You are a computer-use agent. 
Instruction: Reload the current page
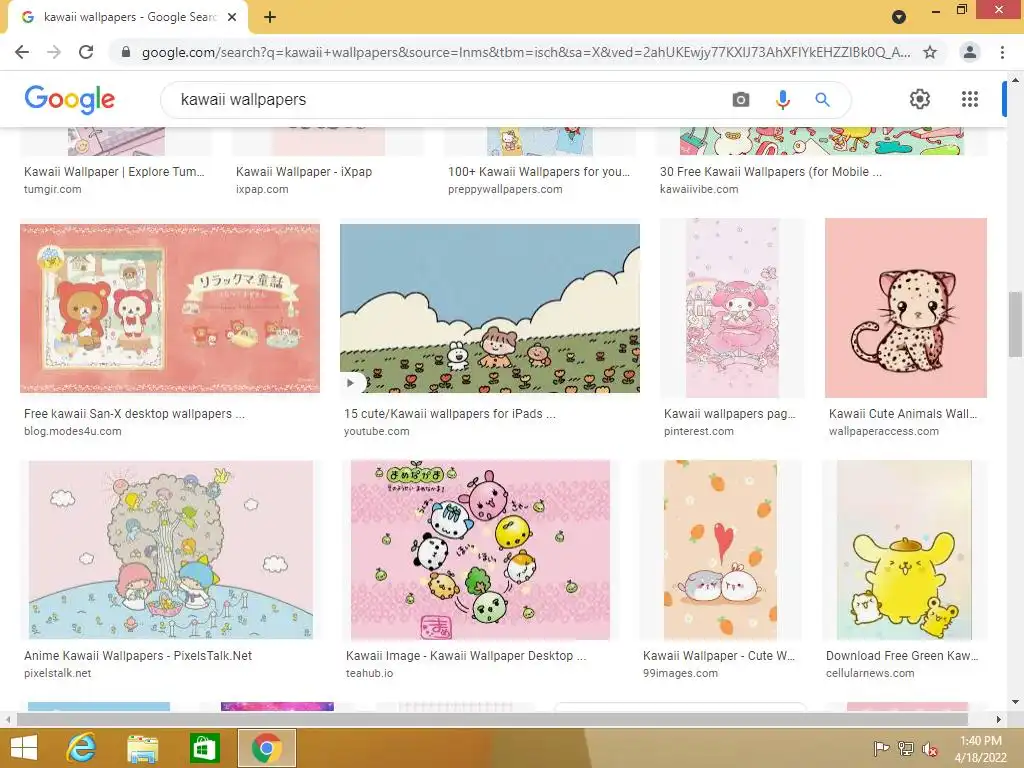(86, 52)
